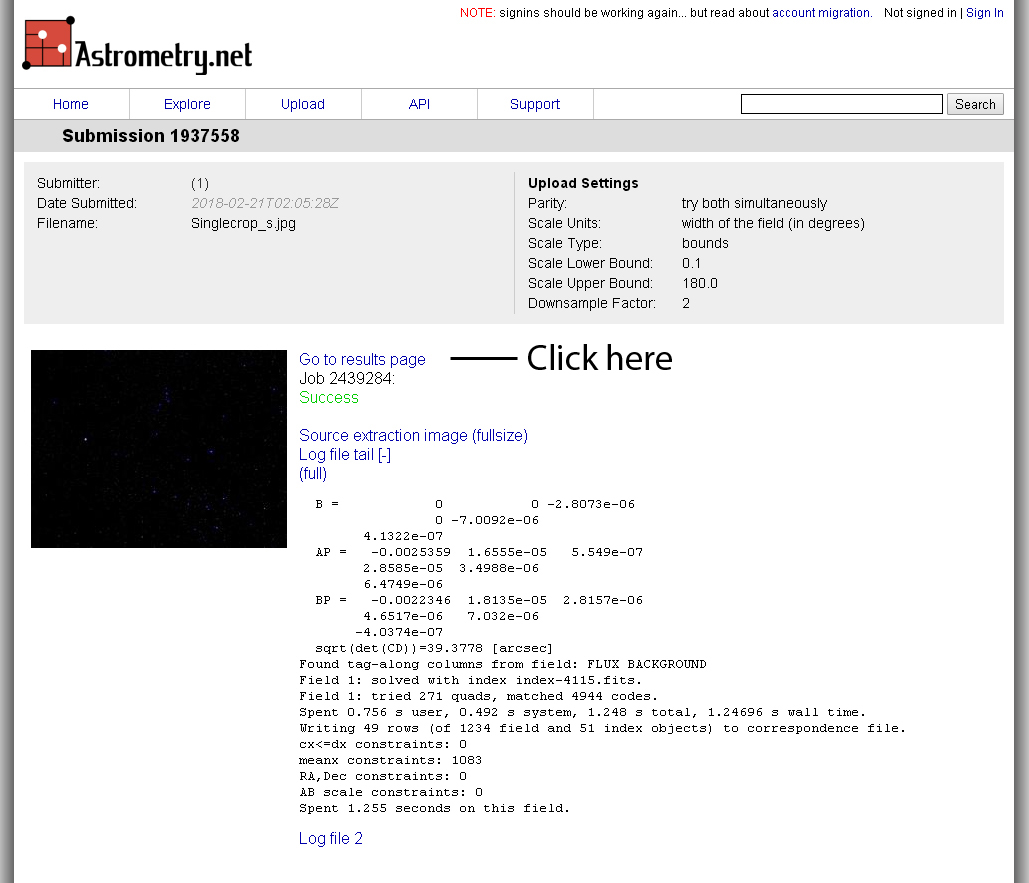Select Support in the navigation bar

point(535,104)
